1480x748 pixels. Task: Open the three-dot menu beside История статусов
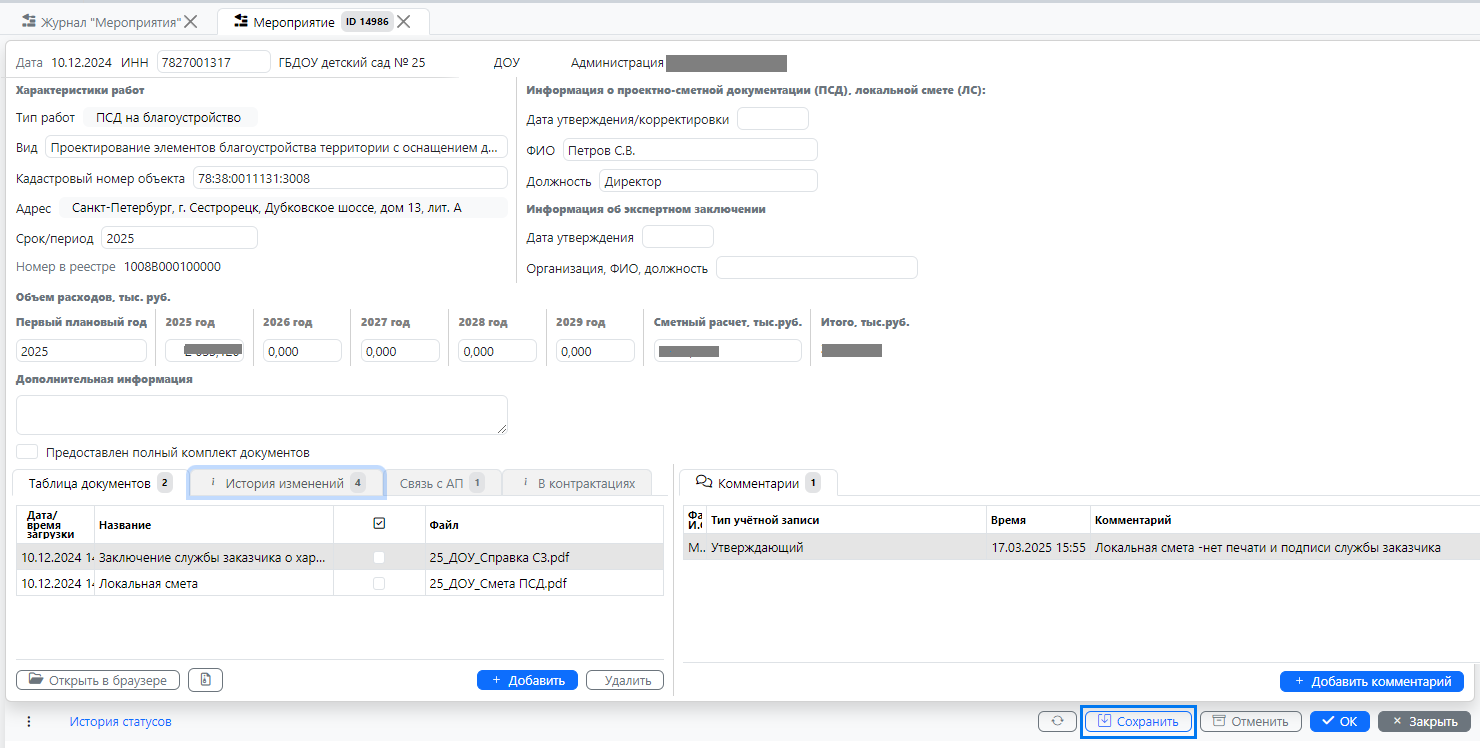pos(29,721)
